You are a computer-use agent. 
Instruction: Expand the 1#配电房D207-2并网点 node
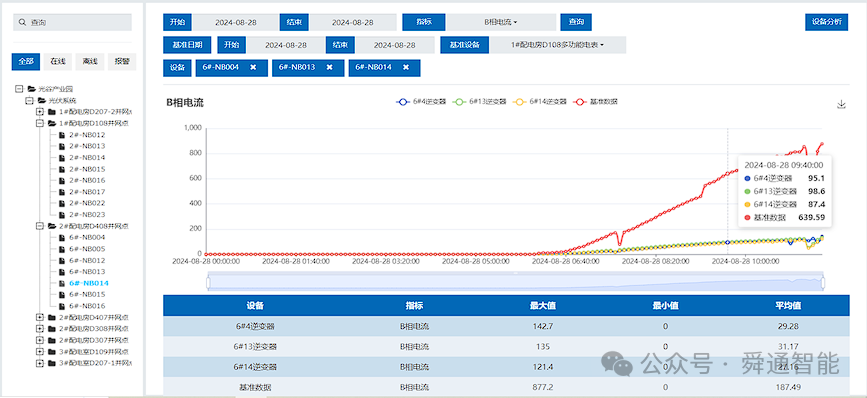click(40, 112)
